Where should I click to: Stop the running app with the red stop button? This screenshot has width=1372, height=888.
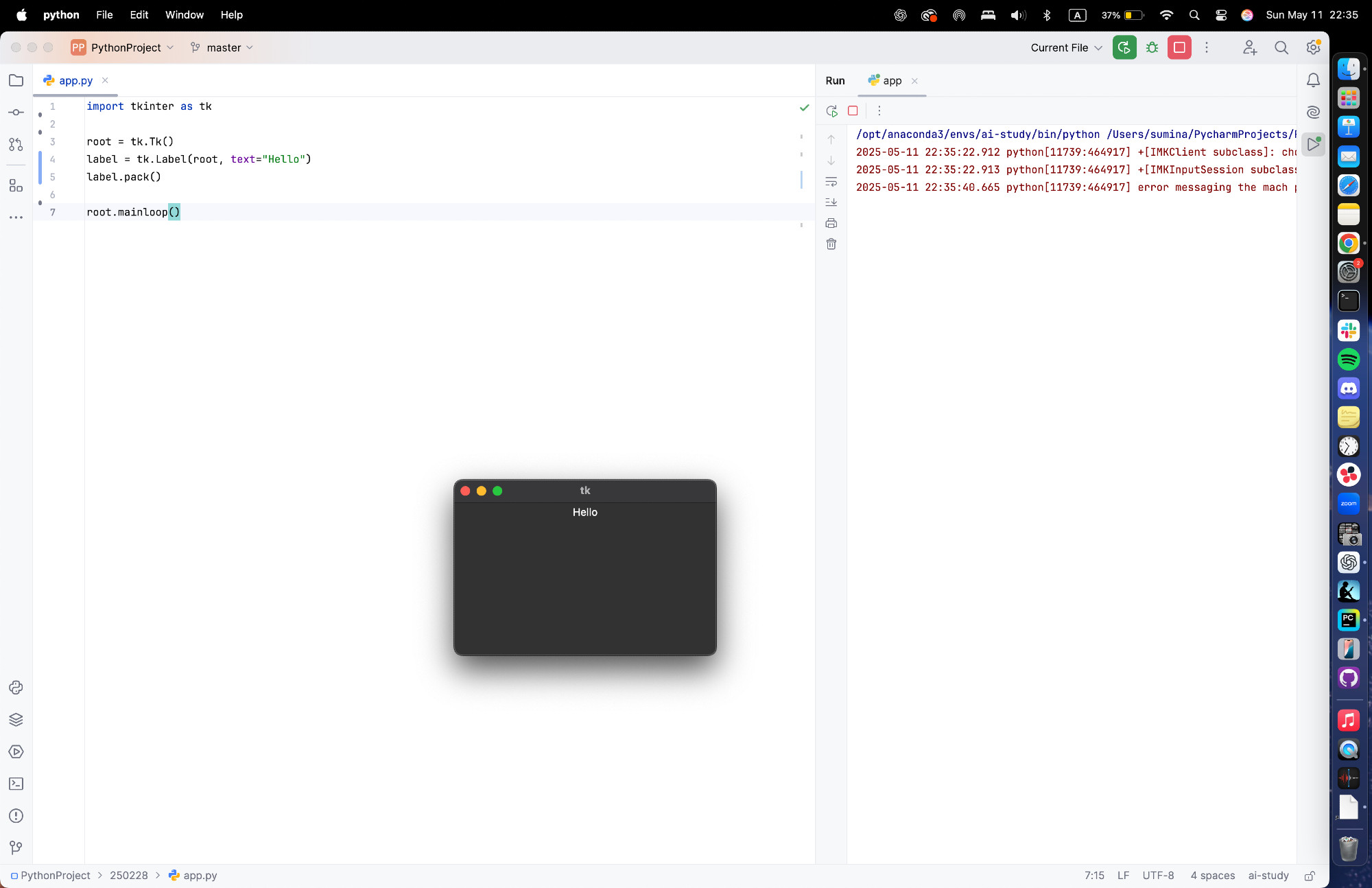point(1179,47)
